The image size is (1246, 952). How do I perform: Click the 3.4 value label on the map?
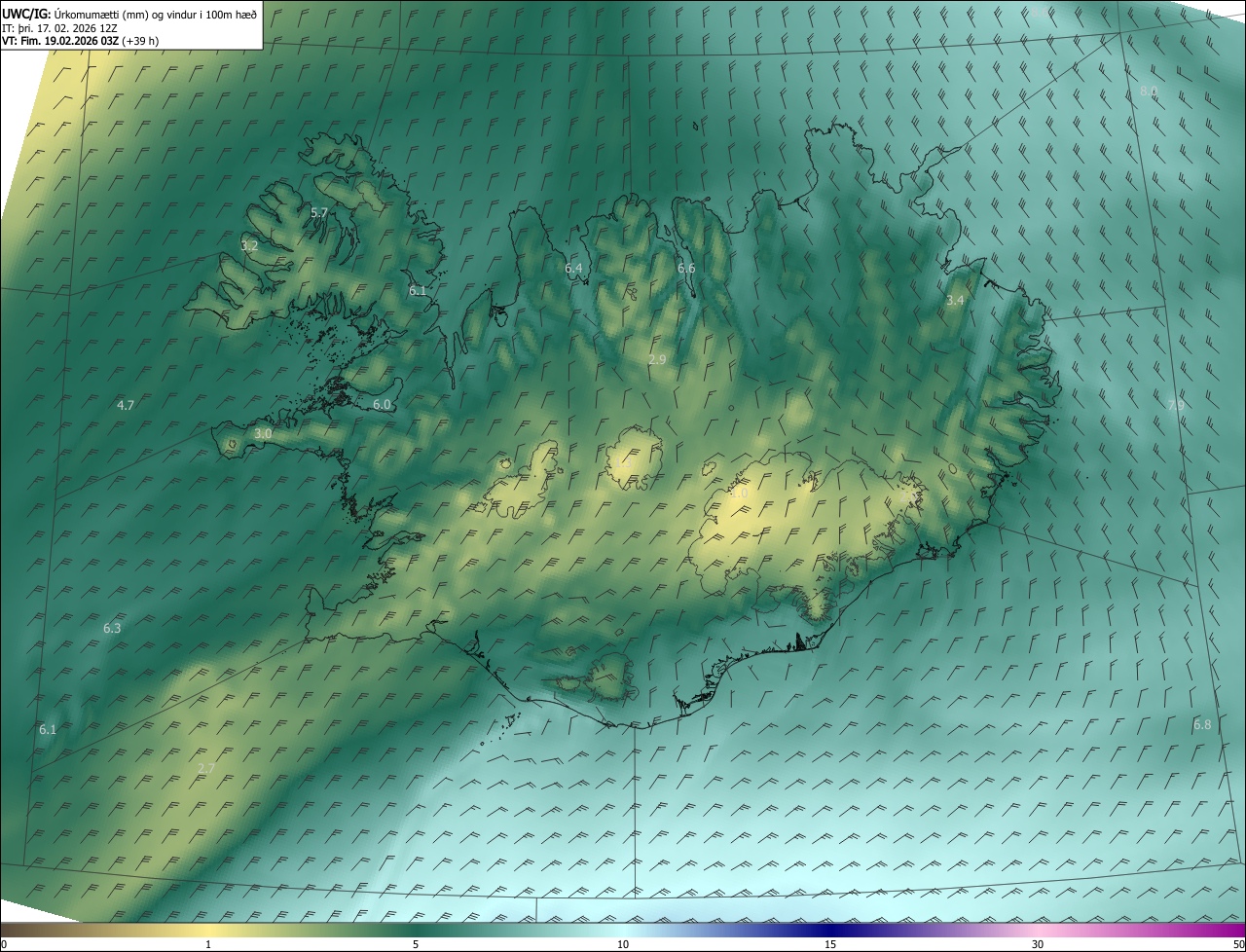(955, 301)
